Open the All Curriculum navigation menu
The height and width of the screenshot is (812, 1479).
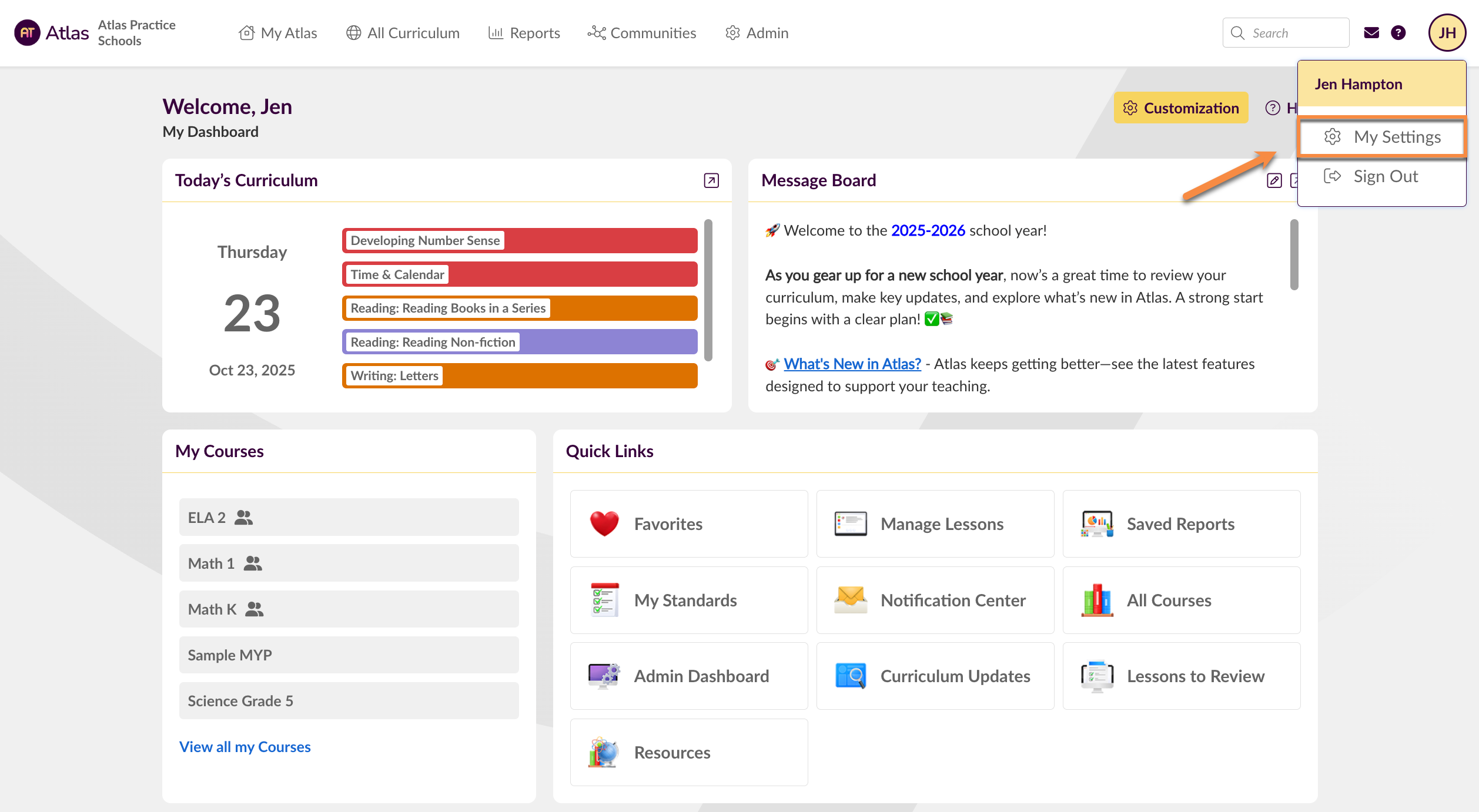(x=403, y=33)
